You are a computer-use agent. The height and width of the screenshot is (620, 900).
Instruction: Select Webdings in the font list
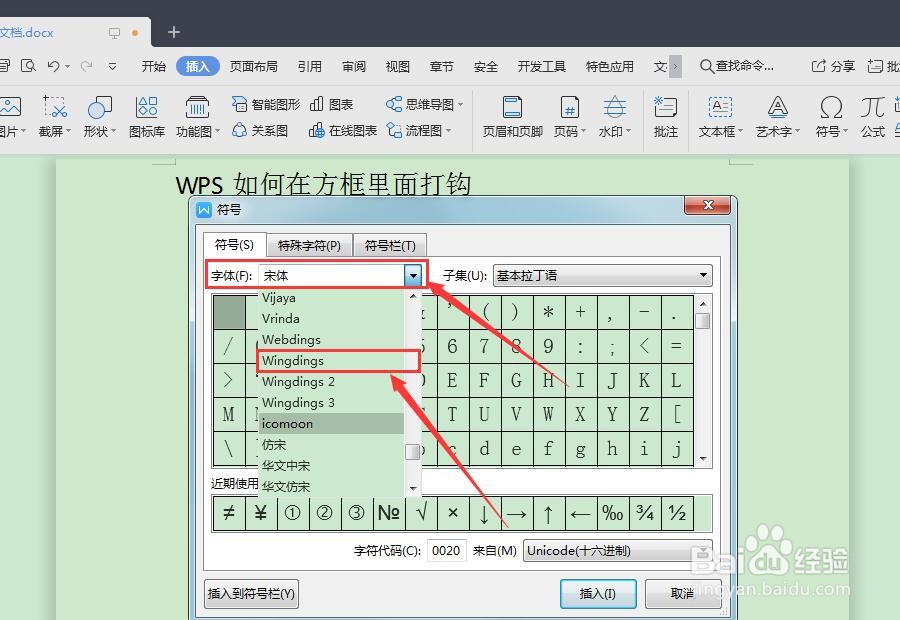coord(332,339)
